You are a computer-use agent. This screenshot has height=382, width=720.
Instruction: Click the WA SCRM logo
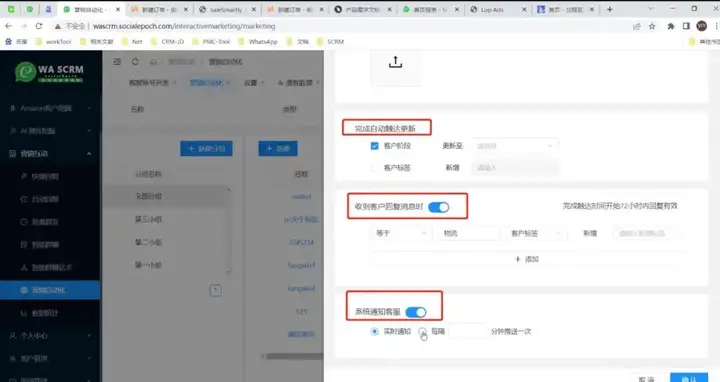[50, 72]
